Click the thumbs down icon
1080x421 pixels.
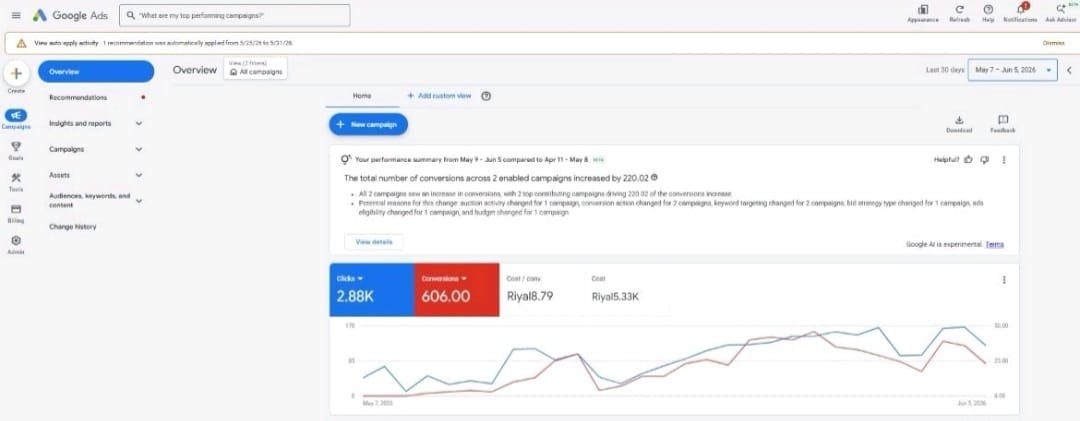coord(984,160)
